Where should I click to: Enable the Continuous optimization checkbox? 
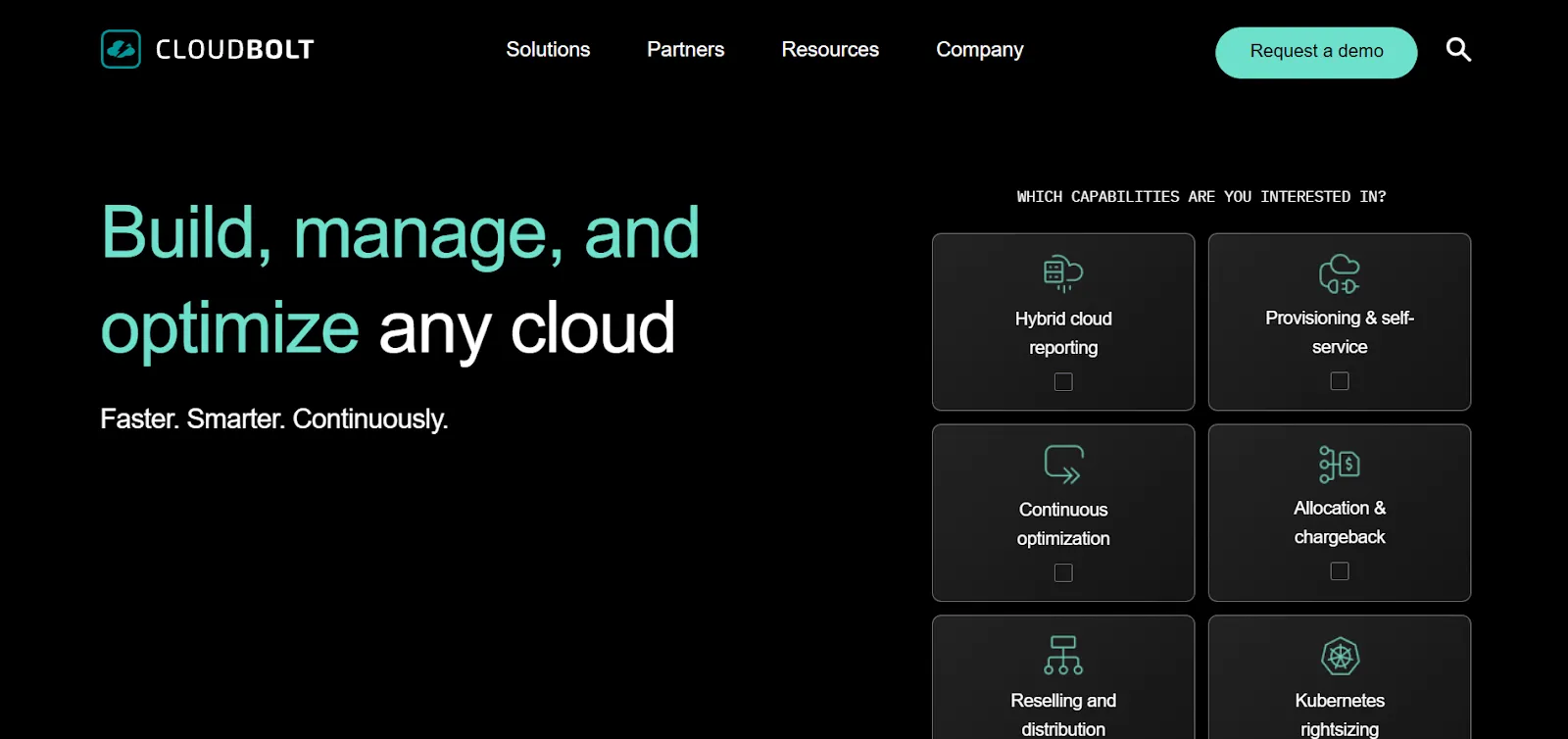point(1063,572)
